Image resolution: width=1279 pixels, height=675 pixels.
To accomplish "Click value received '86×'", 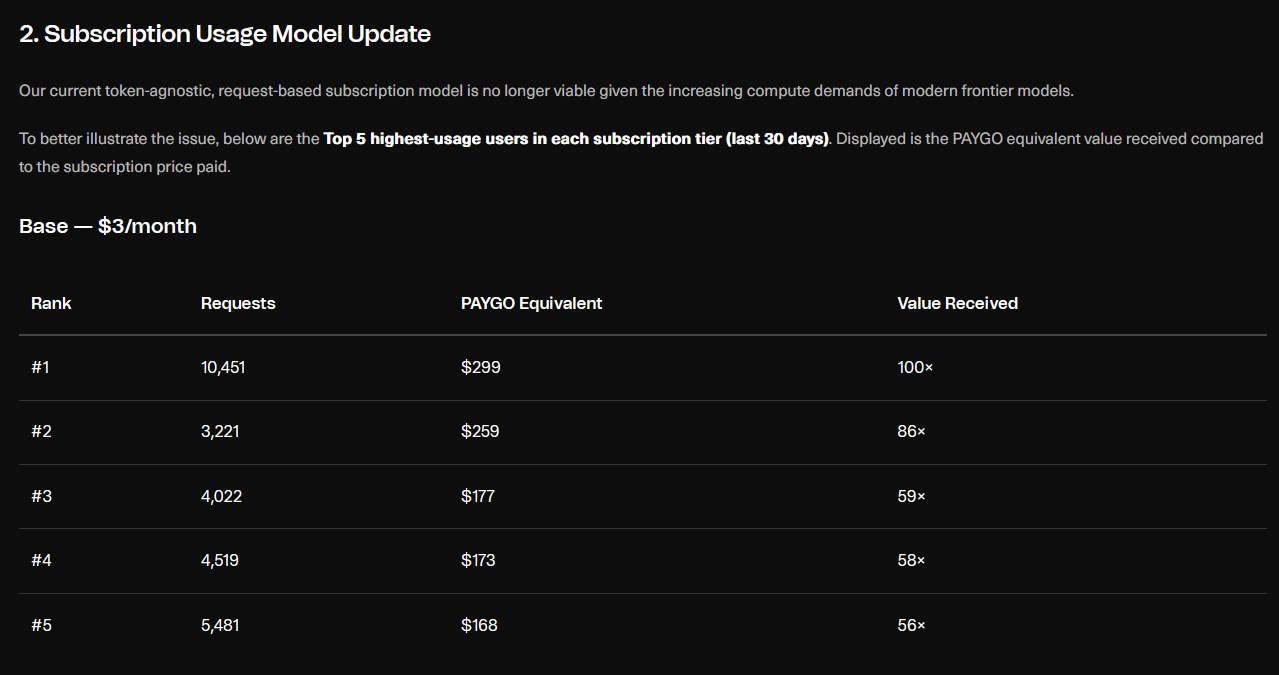I will tap(912, 432).
